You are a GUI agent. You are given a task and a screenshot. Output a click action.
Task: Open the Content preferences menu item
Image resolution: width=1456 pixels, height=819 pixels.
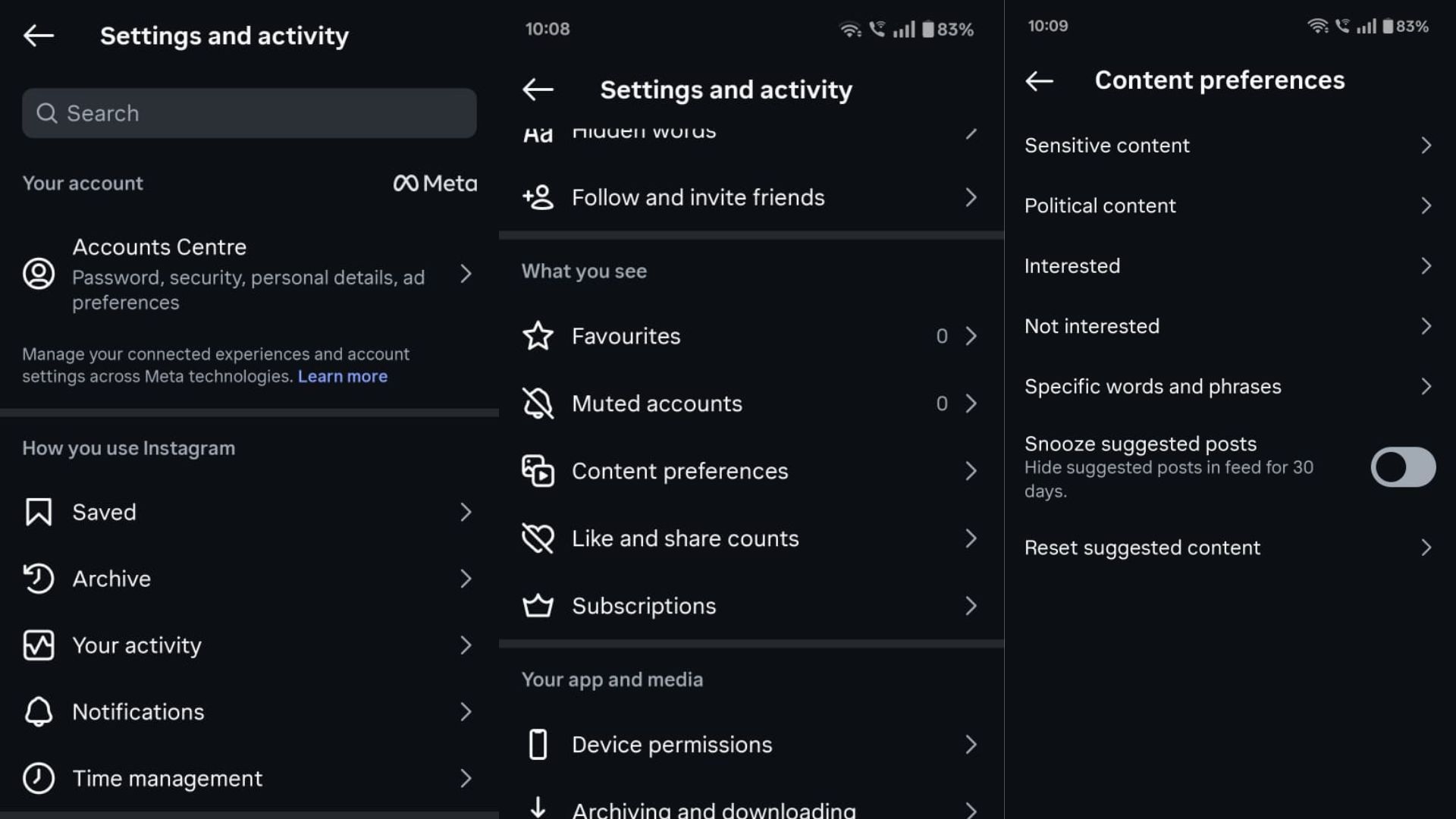(679, 471)
